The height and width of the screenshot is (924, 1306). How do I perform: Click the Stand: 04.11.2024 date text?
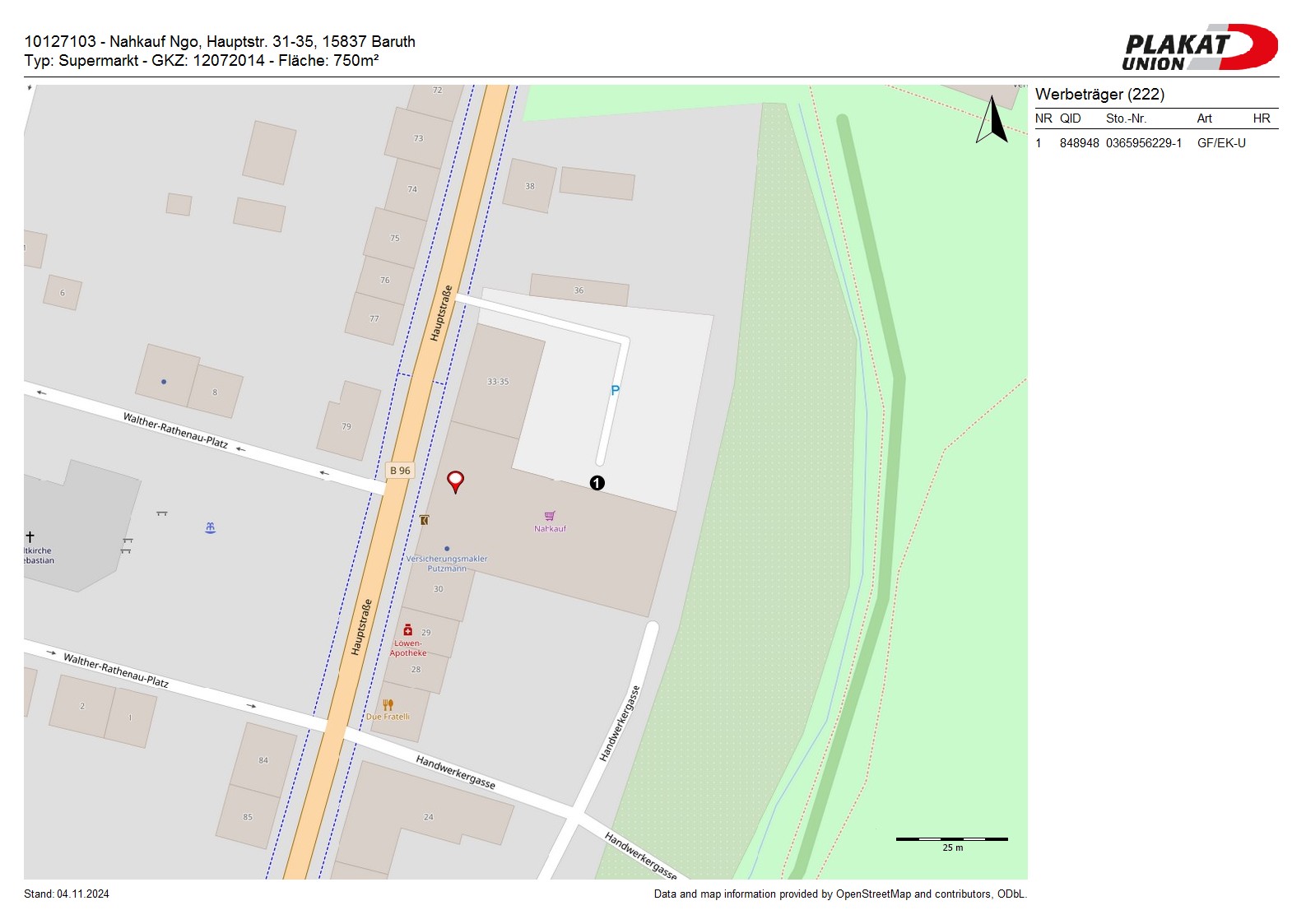[x=67, y=894]
